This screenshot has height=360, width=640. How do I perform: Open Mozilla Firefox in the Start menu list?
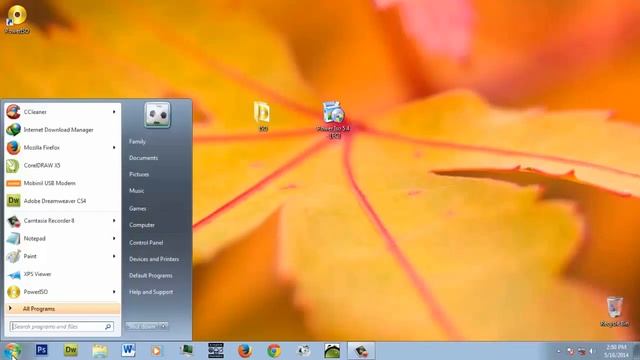[x=62, y=147]
